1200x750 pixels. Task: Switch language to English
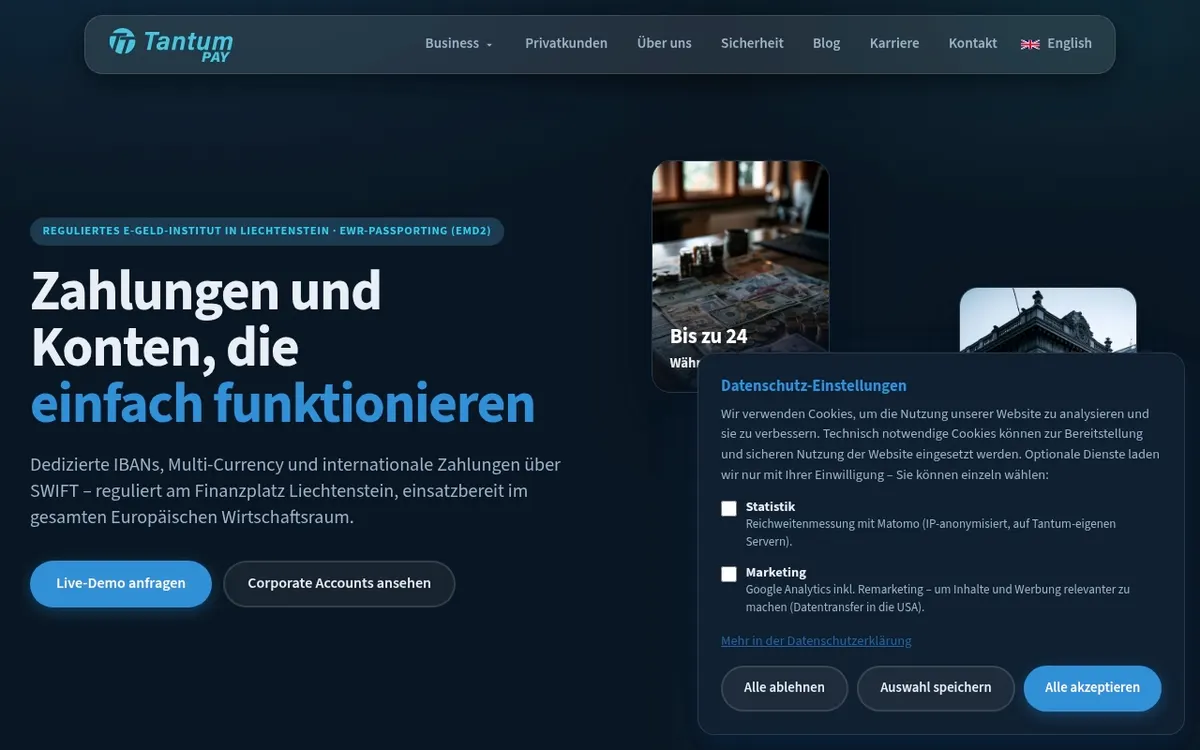tap(1056, 44)
